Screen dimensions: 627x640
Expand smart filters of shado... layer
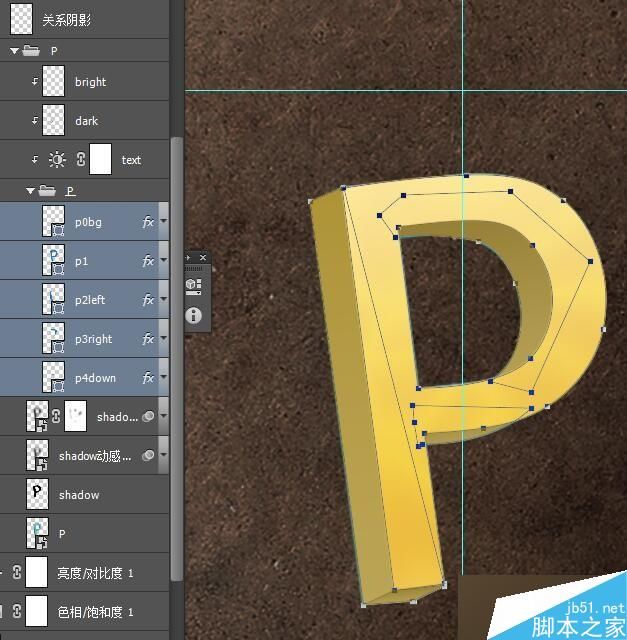coord(164,416)
